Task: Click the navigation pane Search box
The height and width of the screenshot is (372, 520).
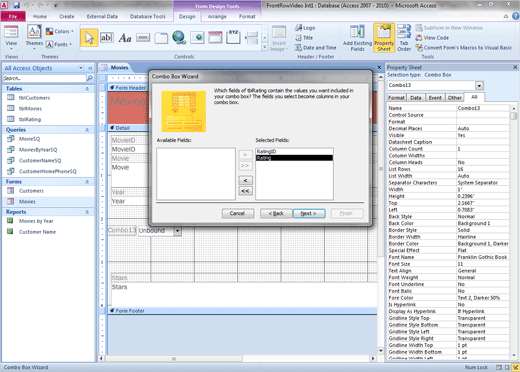Action: click(44, 78)
